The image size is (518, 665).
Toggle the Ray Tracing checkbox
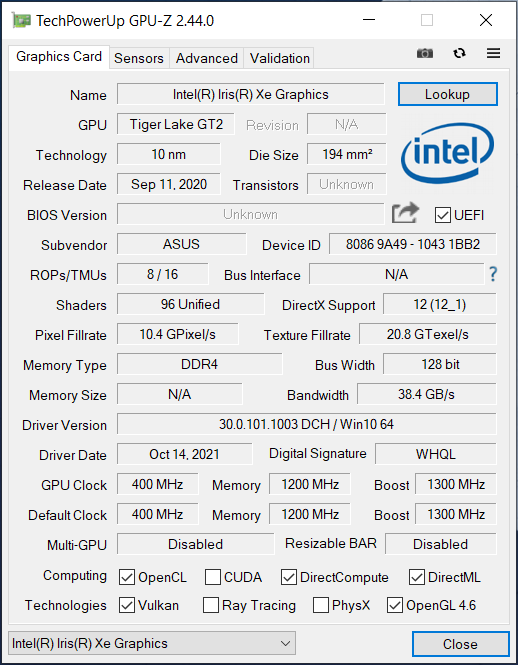click(211, 605)
